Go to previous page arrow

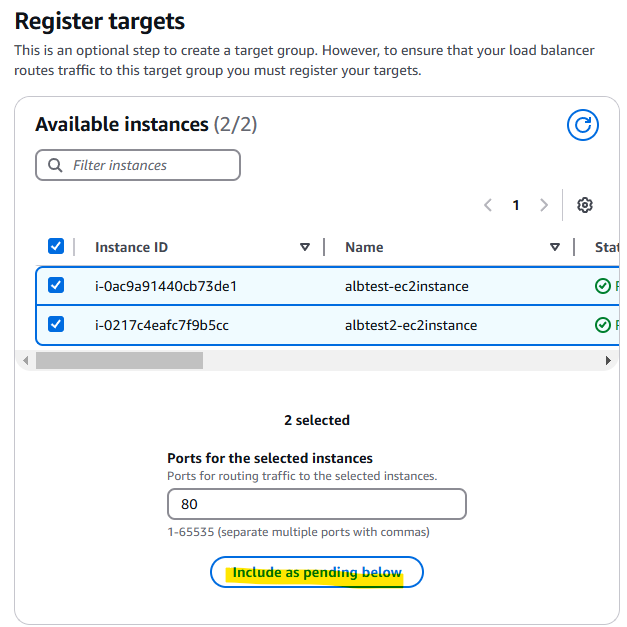pos(487,205)
